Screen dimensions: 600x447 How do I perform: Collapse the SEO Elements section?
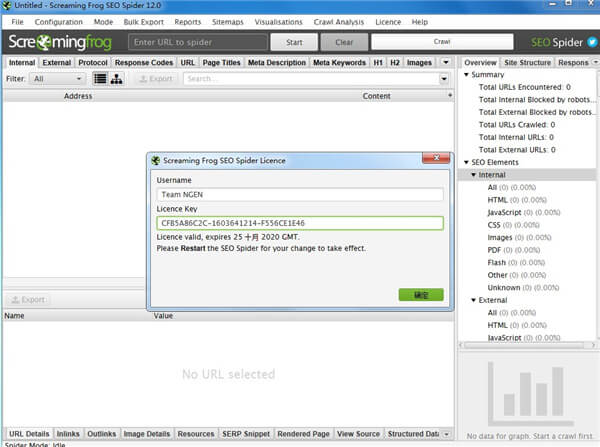click(466, 162)
